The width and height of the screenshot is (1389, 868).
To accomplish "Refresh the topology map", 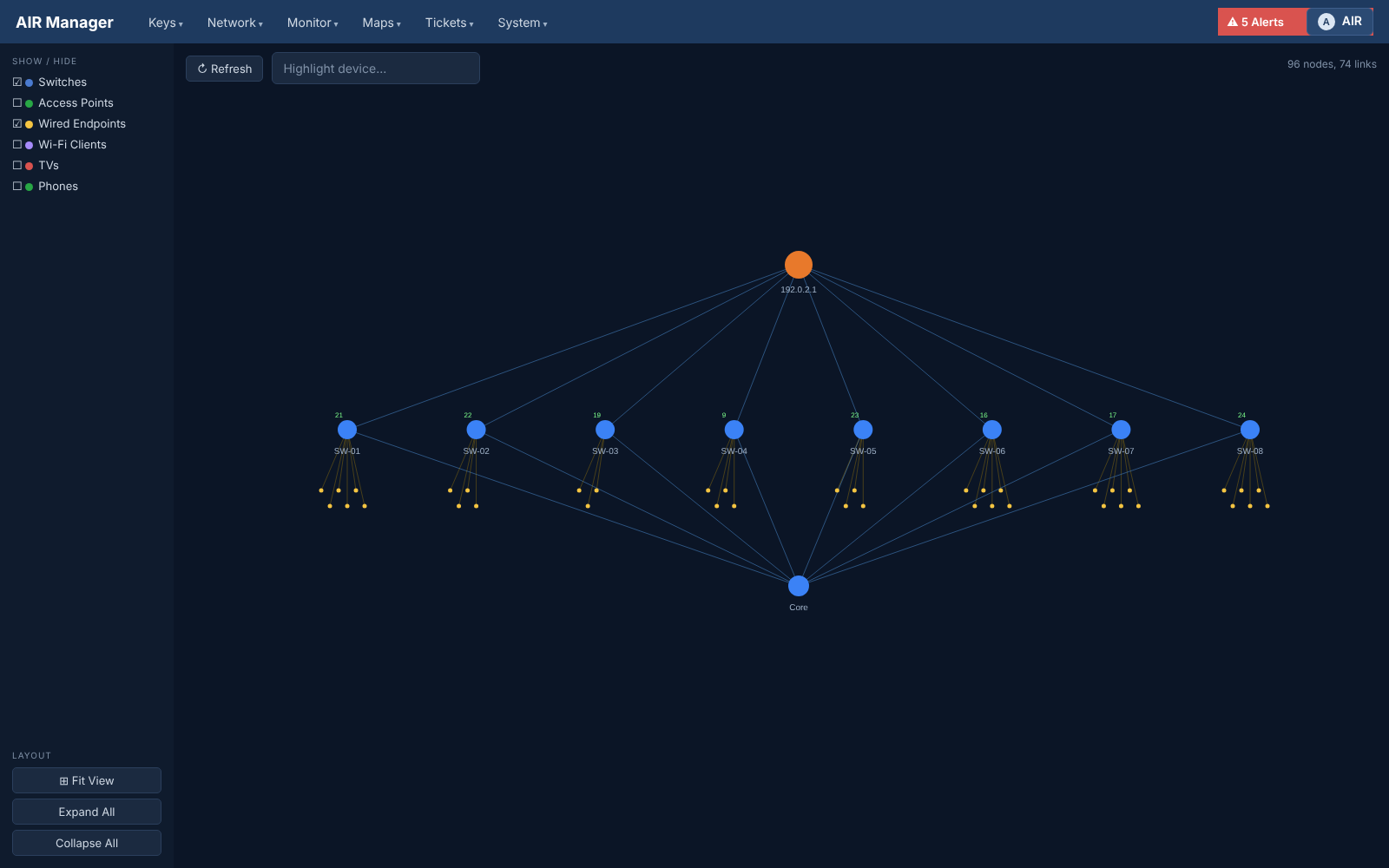I will click(x=224, y=69).
